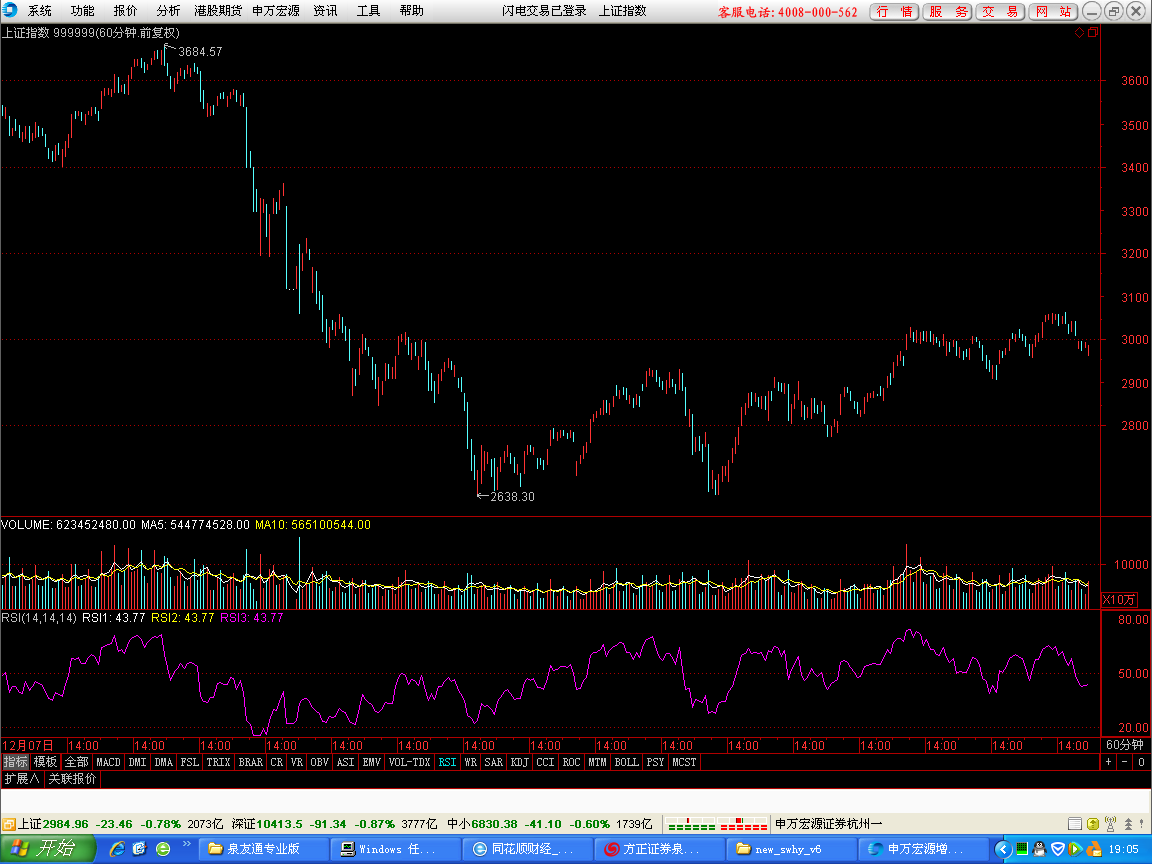Open the Windows 开始 start button
Image resolution: width=1152 pixels, height=864 pixels.
click(x=48, y=849)
